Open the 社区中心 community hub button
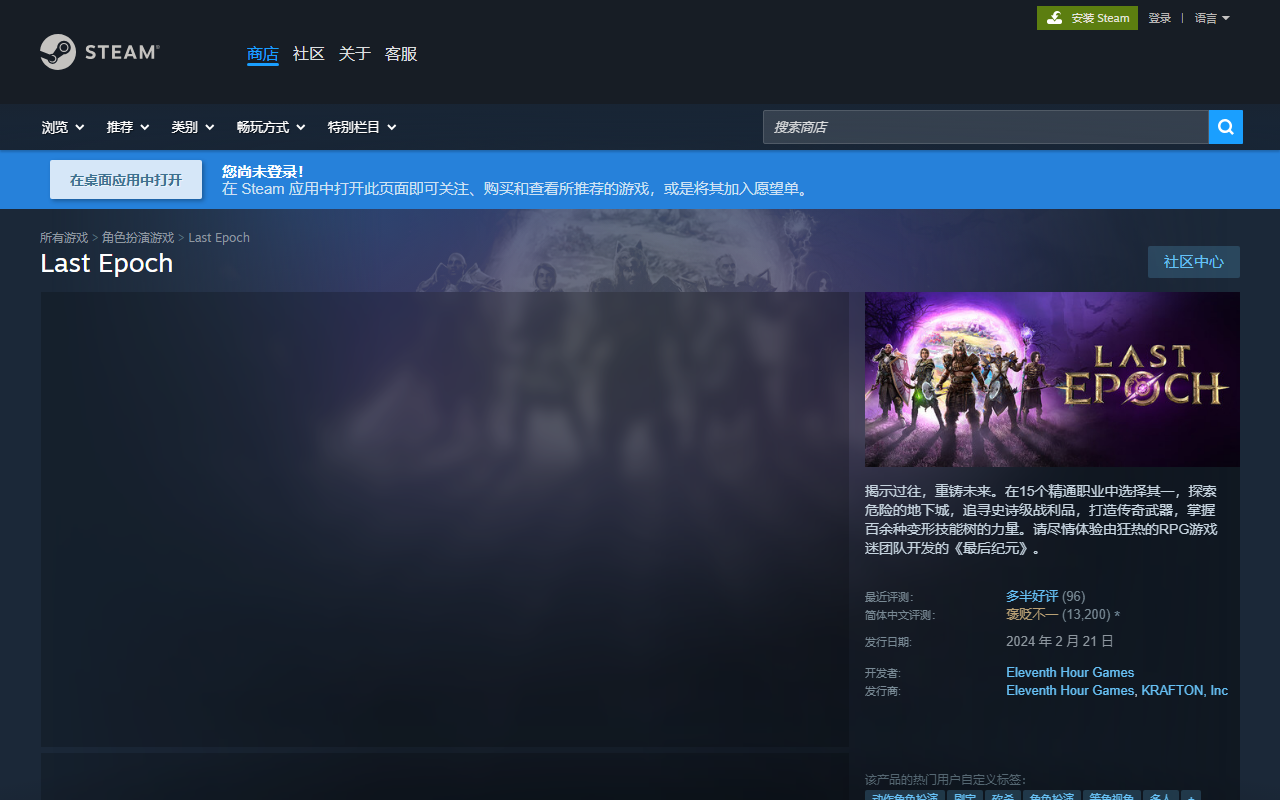The width and height of the screenshot is (1280, 800). tap(1194, 262)
